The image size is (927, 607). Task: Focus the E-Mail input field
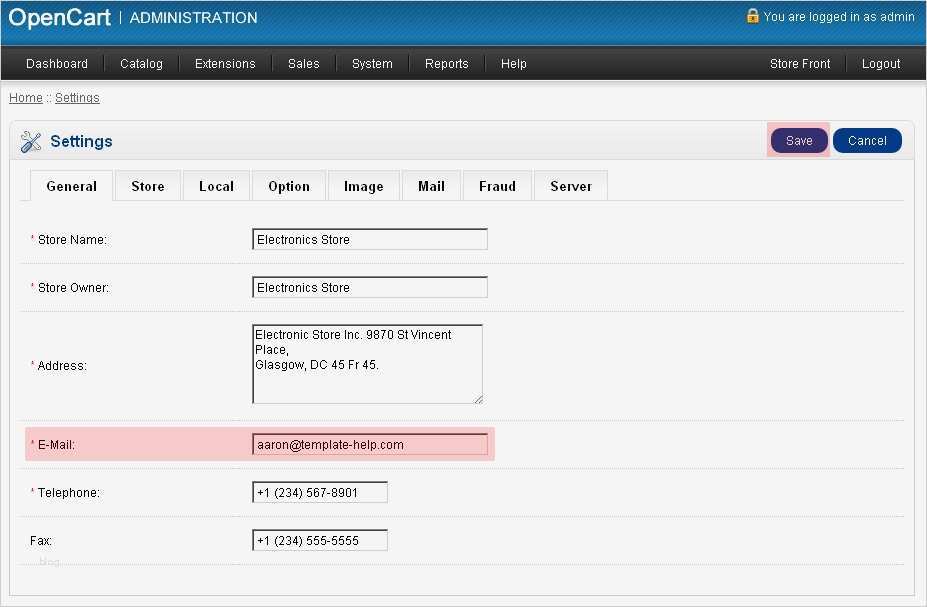coord(370,444)
